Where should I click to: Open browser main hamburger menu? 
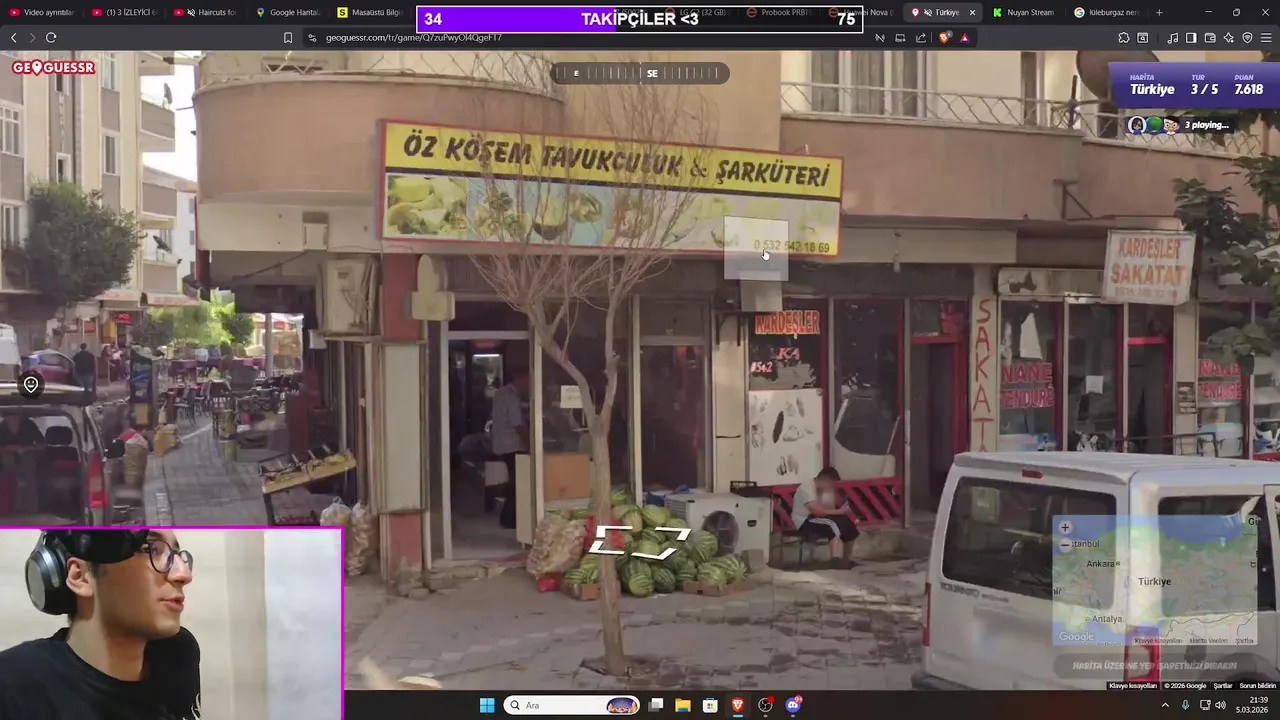point(1266,37)
